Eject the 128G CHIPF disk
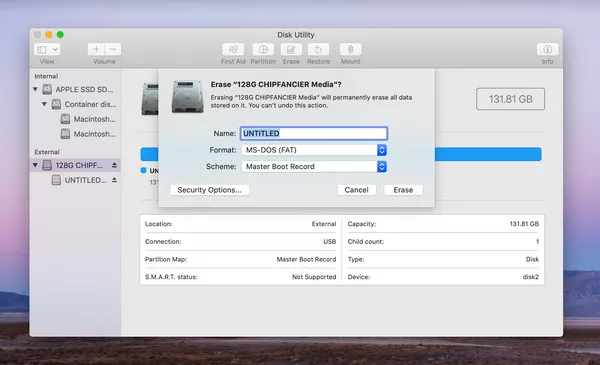The image size is (600, 365). click(x=114, y=165)
